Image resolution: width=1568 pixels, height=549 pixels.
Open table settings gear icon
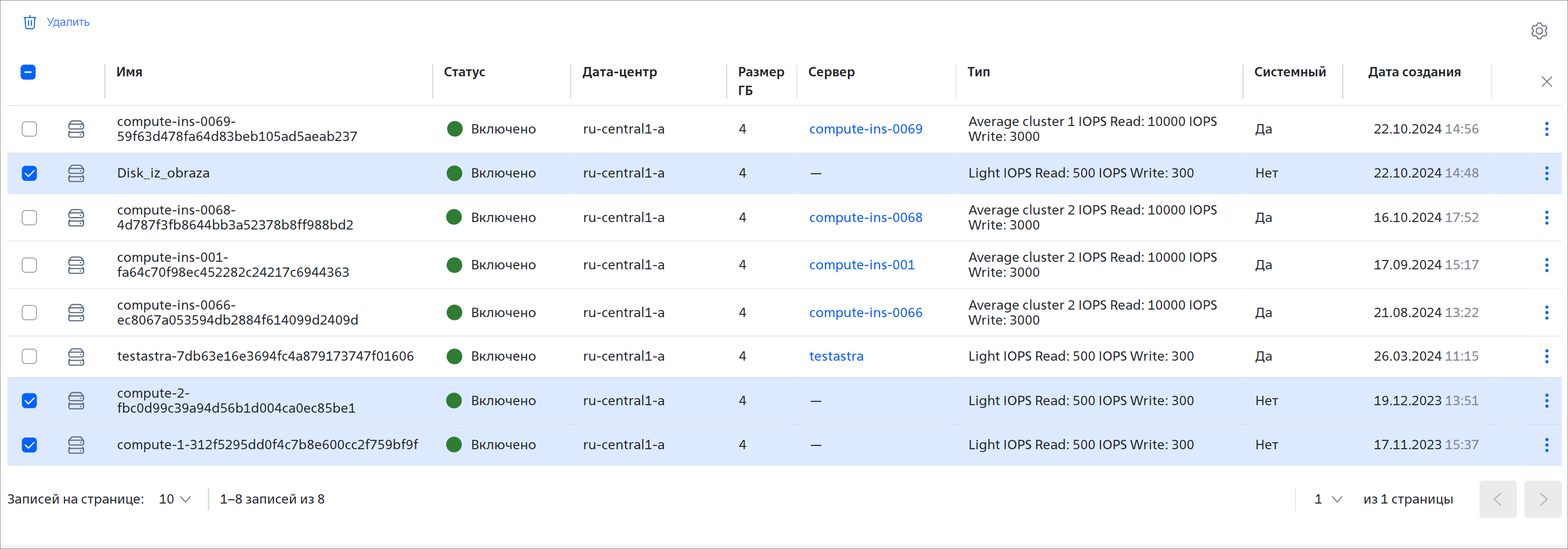click(x=1539, y=31)
